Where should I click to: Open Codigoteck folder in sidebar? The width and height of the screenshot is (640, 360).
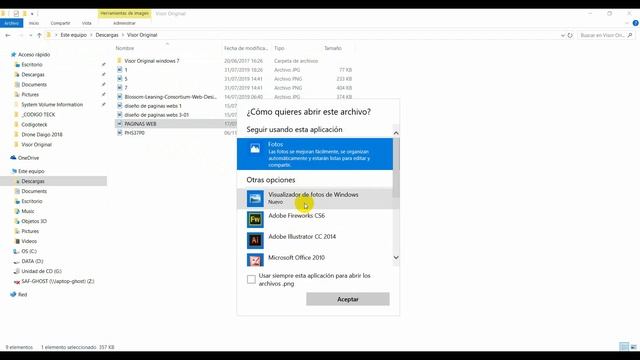34,124
